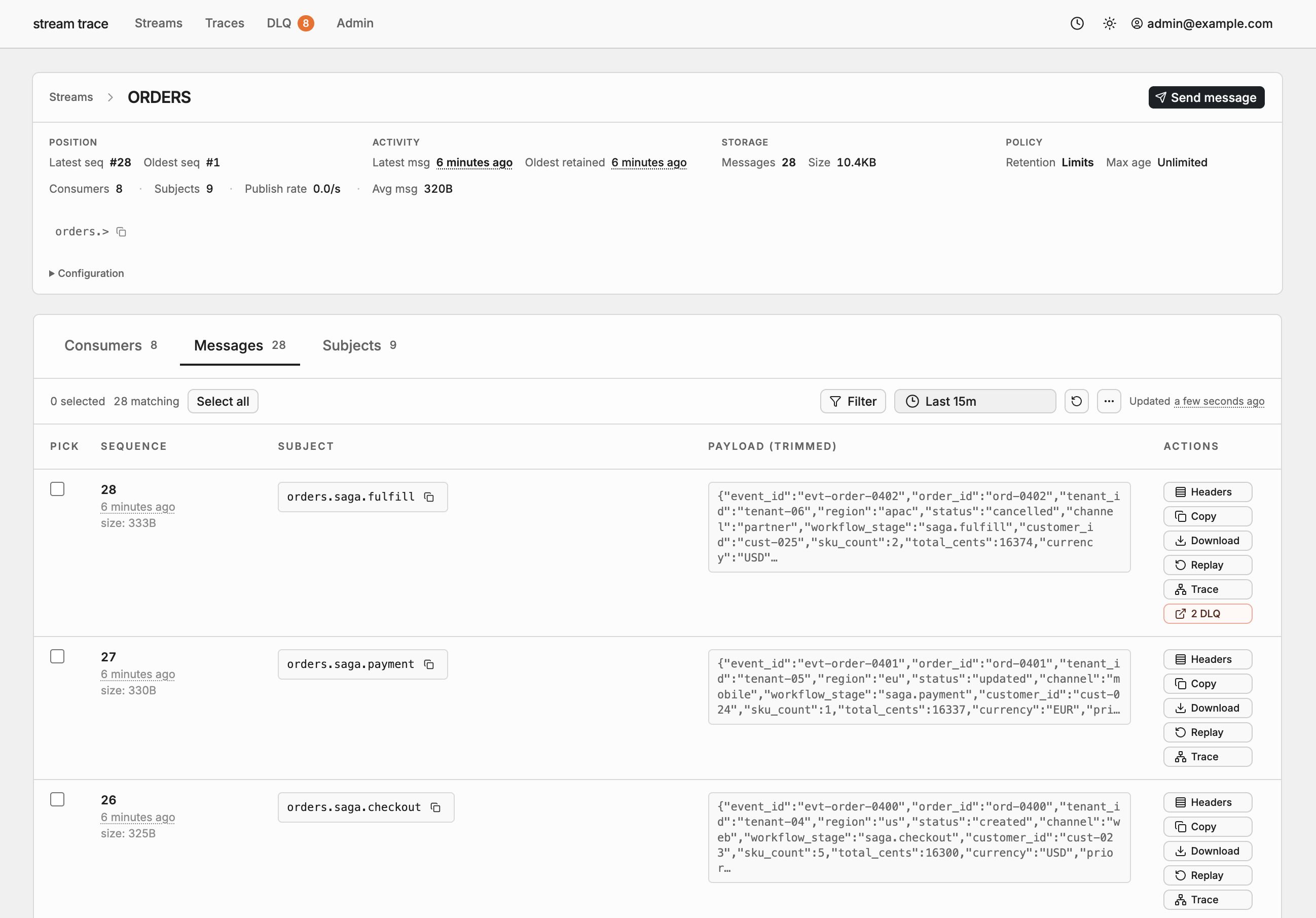Open the Last 15m time range selector
The width and height of the screenshot is (1316, 918).
coord(974,401)
